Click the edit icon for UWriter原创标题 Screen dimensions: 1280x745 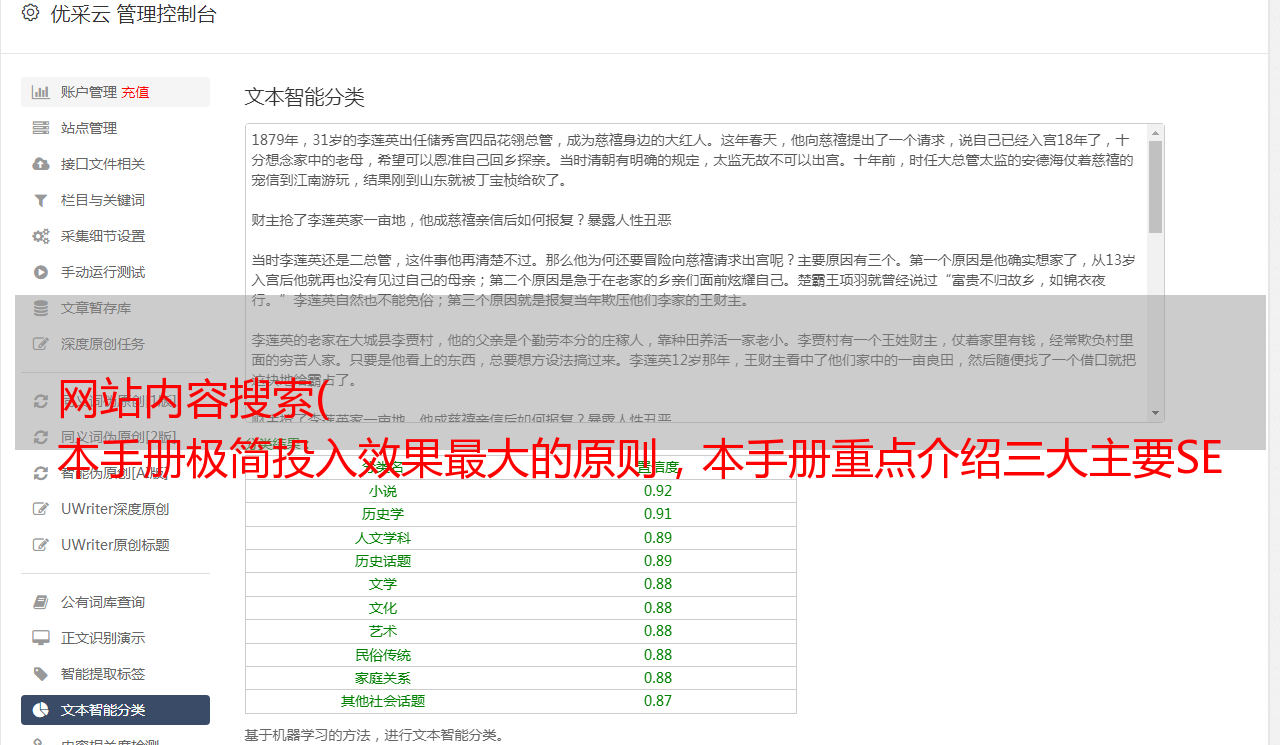(41, 545)
